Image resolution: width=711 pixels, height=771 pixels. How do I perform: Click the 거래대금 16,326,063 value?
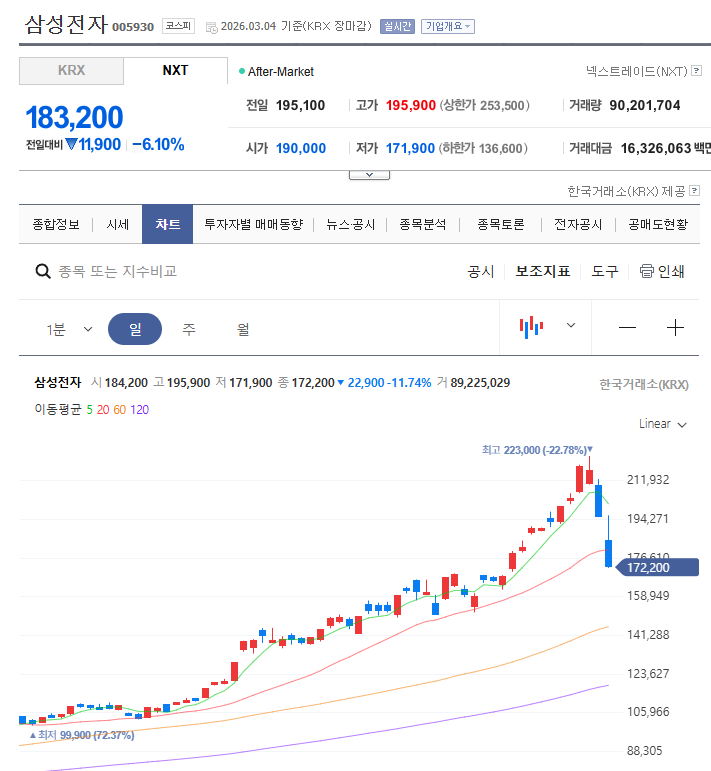[656, 148]
